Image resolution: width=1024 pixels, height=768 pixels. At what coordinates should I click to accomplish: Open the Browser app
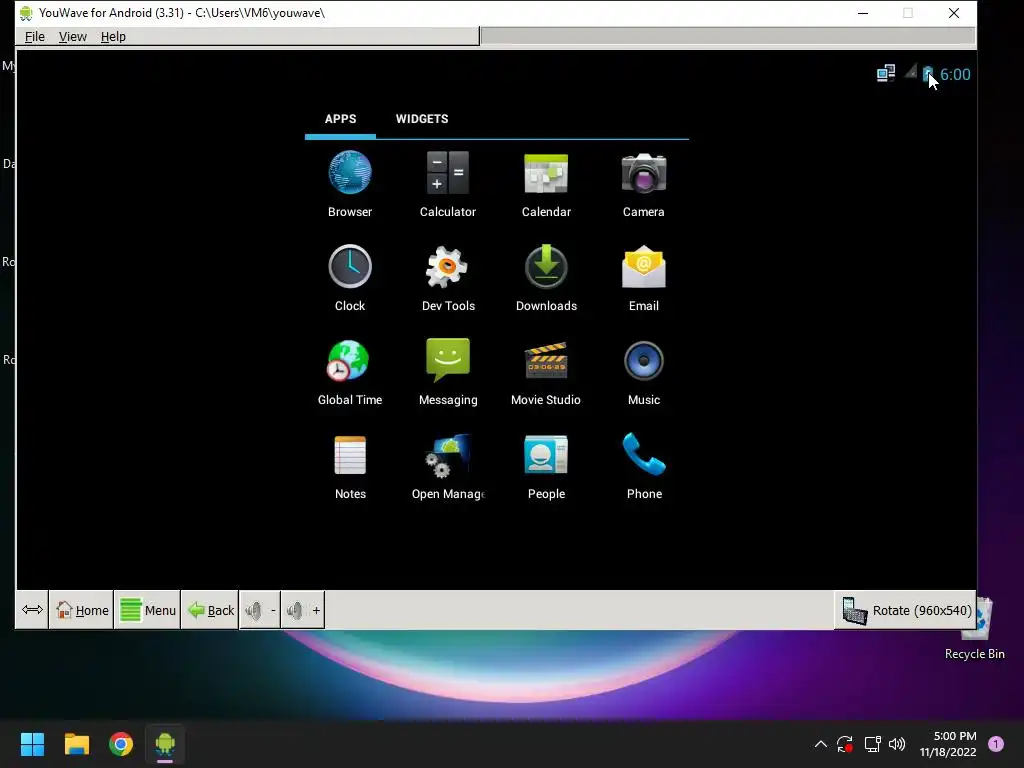click(350, 184)
